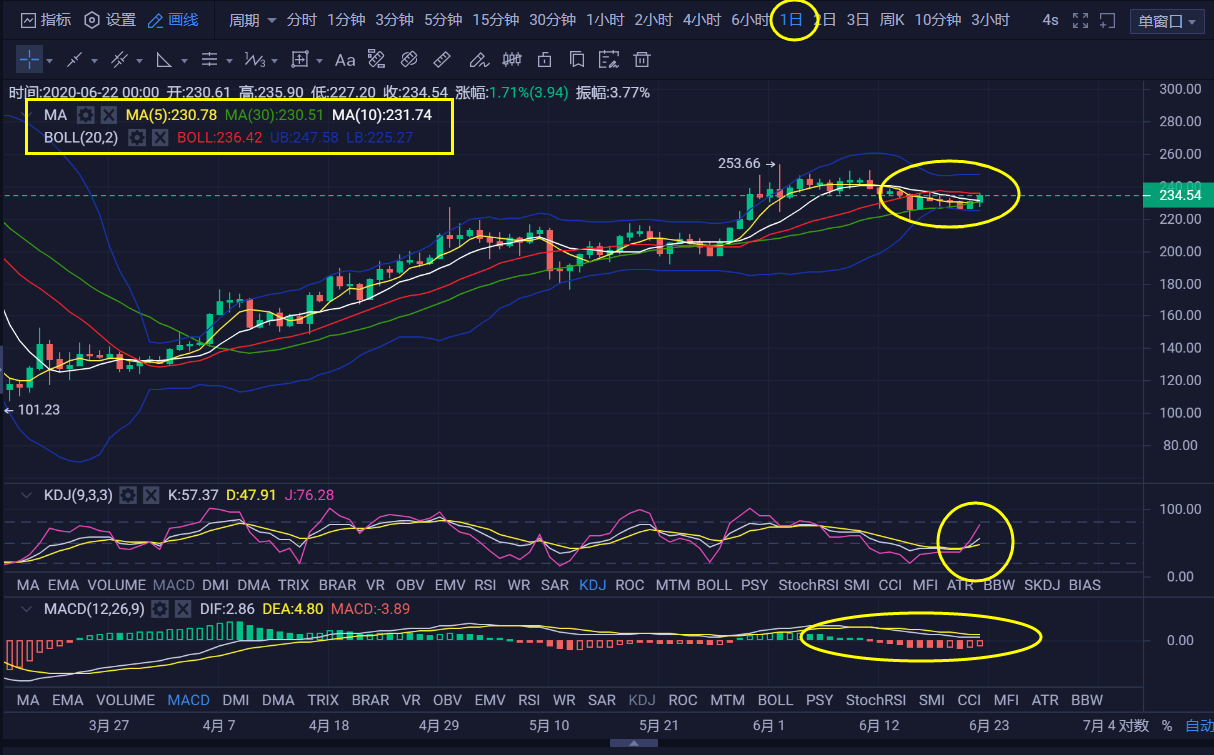Image resolution: width=1214 pixels, height=755 pixels.
Task: Switch to 1小时 interval
Action: point(604,20)
